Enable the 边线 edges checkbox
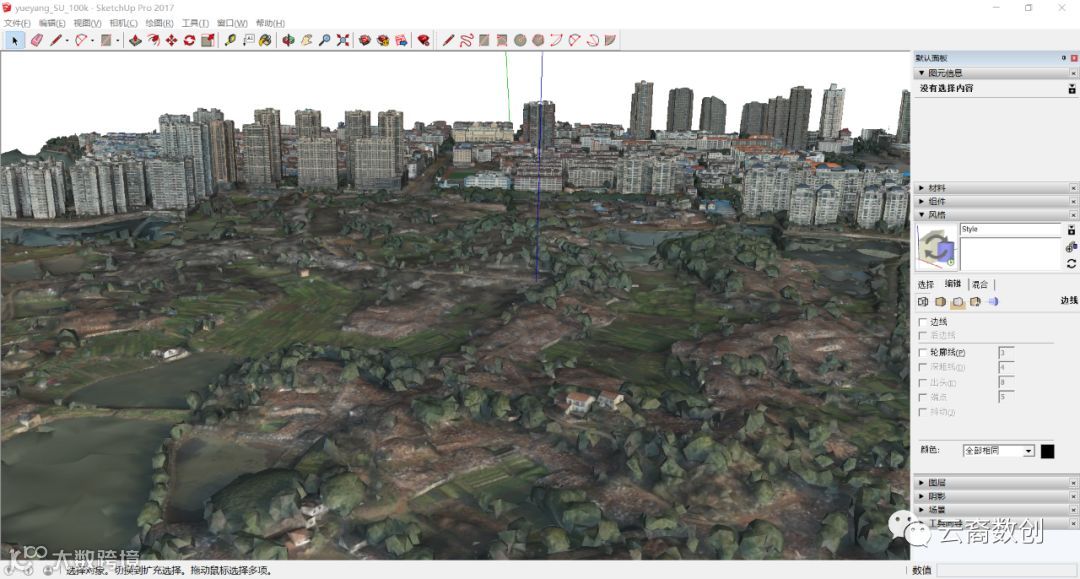This screenshot has height=579, width=1080. (923, 322)
